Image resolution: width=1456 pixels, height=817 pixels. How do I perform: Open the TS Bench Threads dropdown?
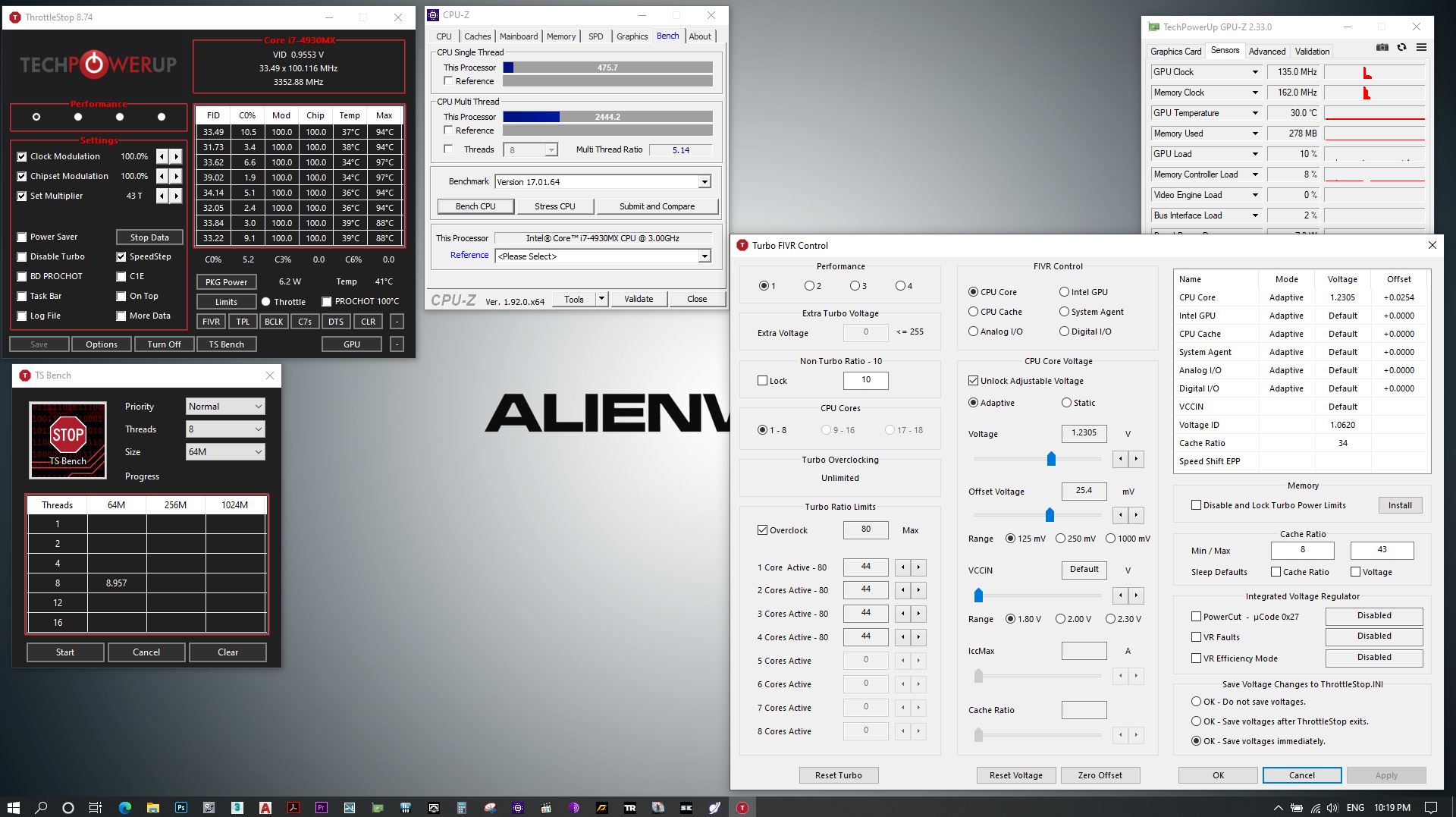(x=225, y=429)
